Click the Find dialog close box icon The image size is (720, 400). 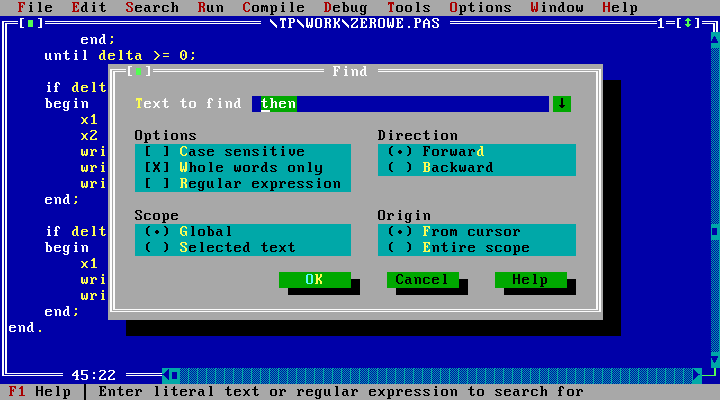[x=135, y=72]
